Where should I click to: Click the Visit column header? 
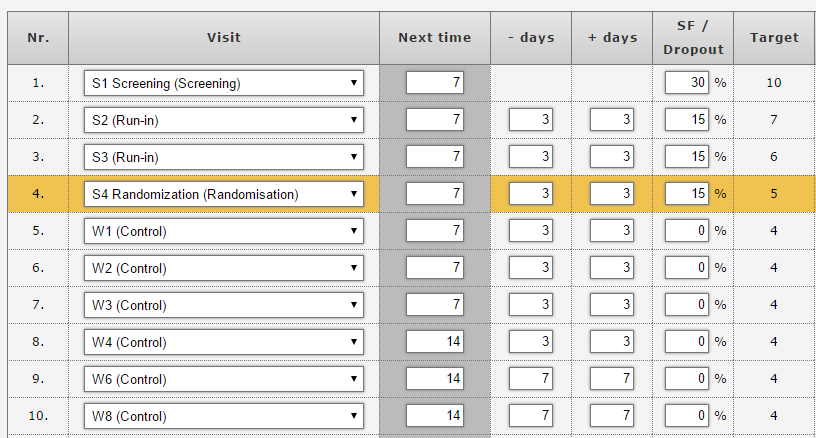point(223,38)
